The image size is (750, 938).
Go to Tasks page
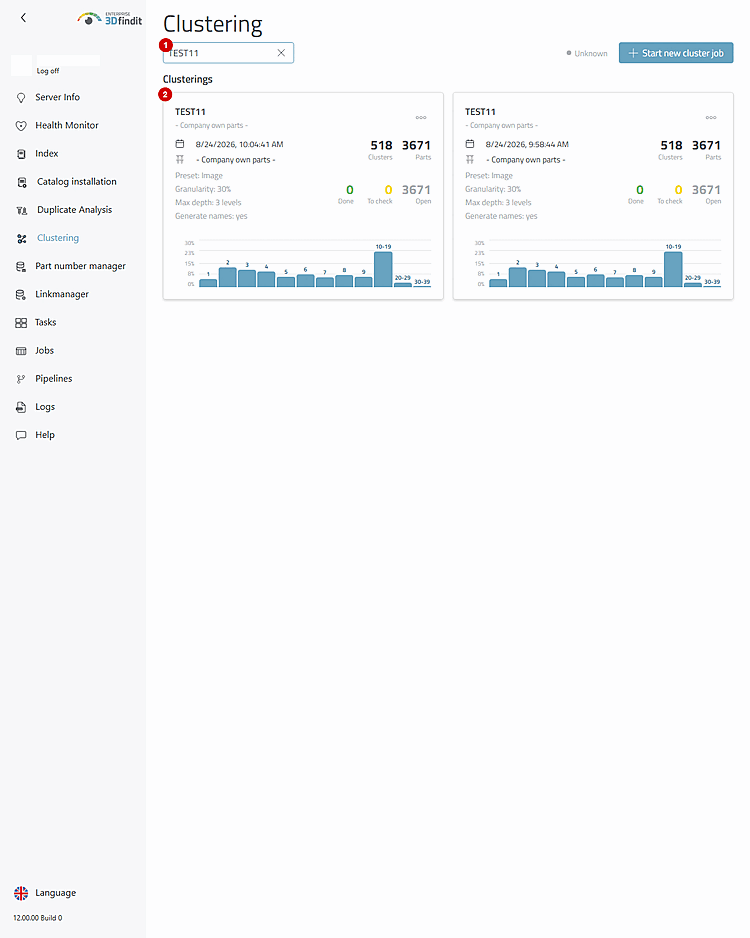[45, 322]
